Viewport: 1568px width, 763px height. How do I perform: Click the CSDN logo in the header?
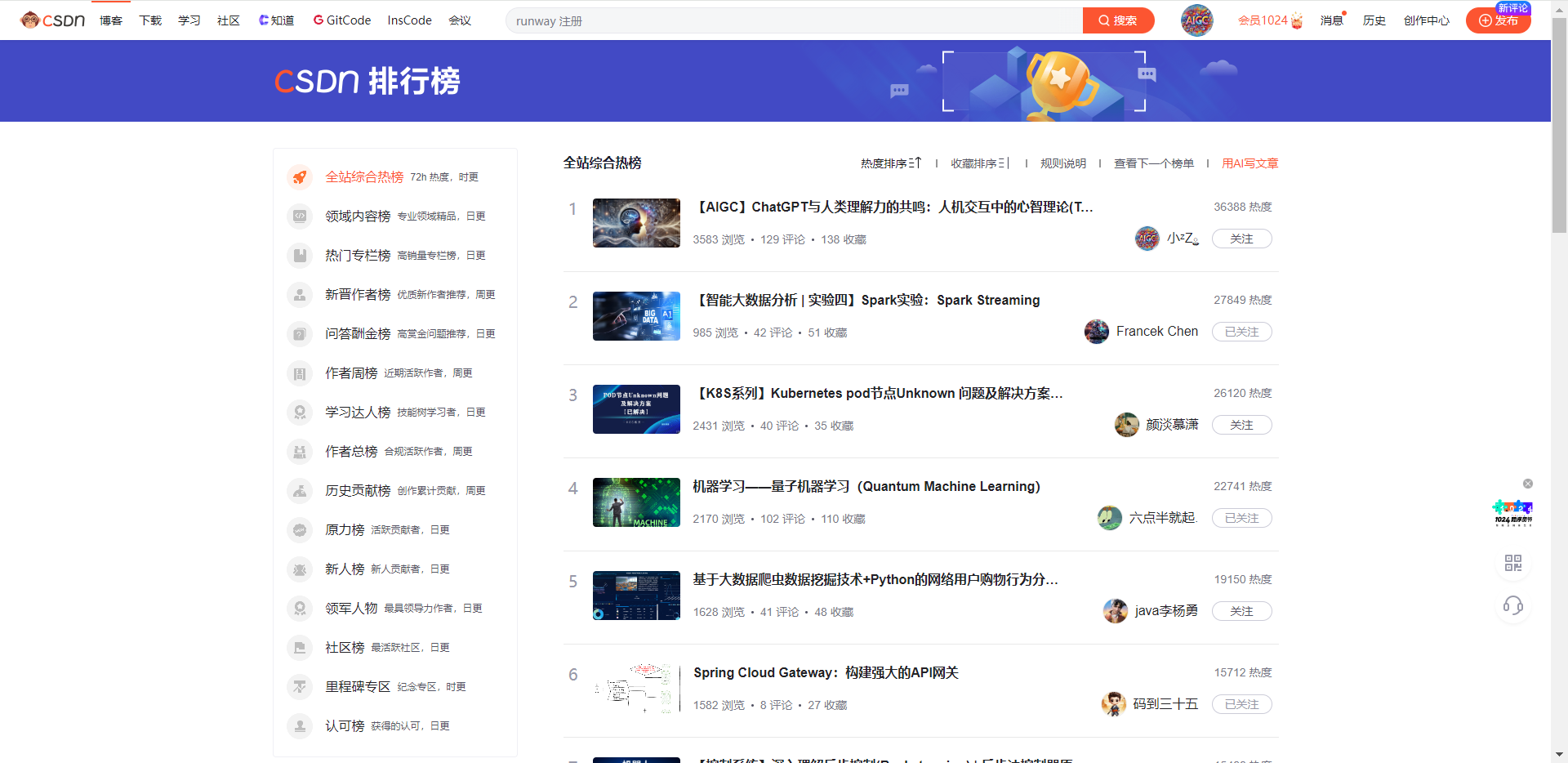53,20
